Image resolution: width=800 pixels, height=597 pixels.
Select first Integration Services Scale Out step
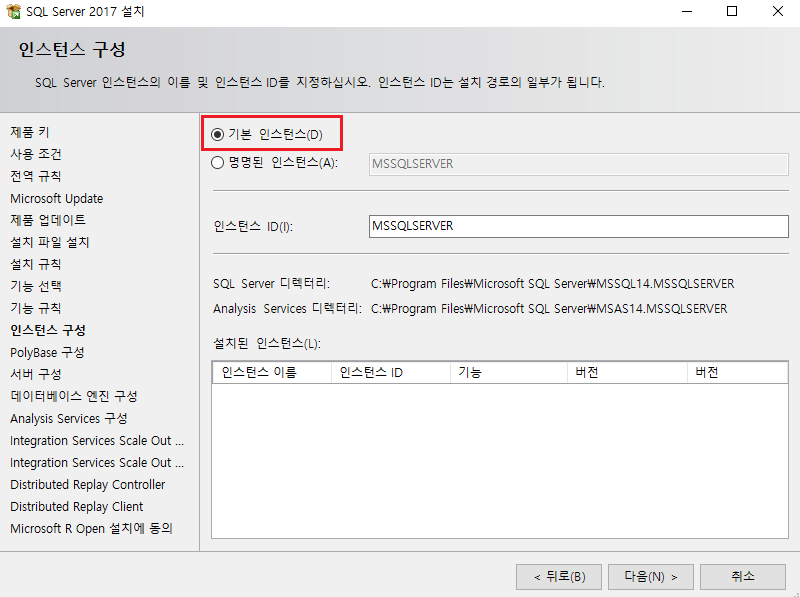[97, 440]
